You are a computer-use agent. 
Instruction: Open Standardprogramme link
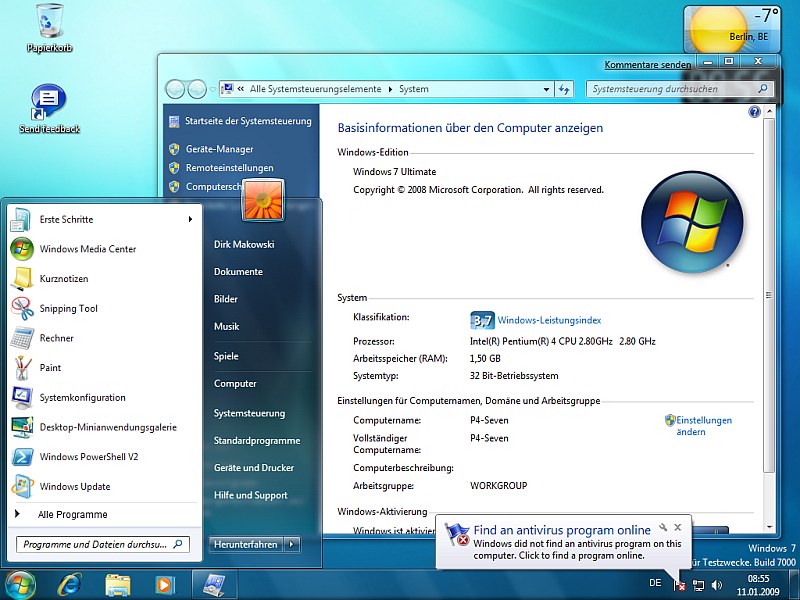[257, 440]
